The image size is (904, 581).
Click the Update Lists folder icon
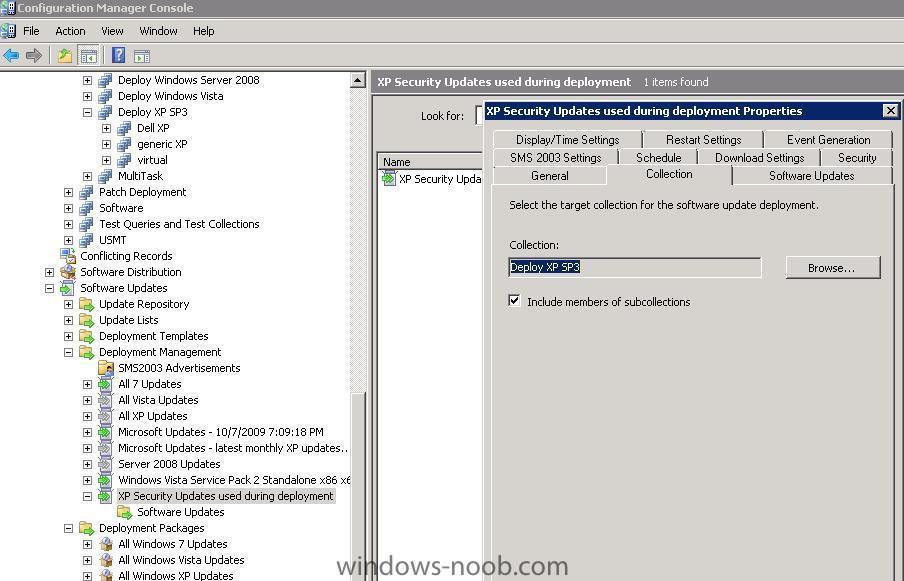86,320
